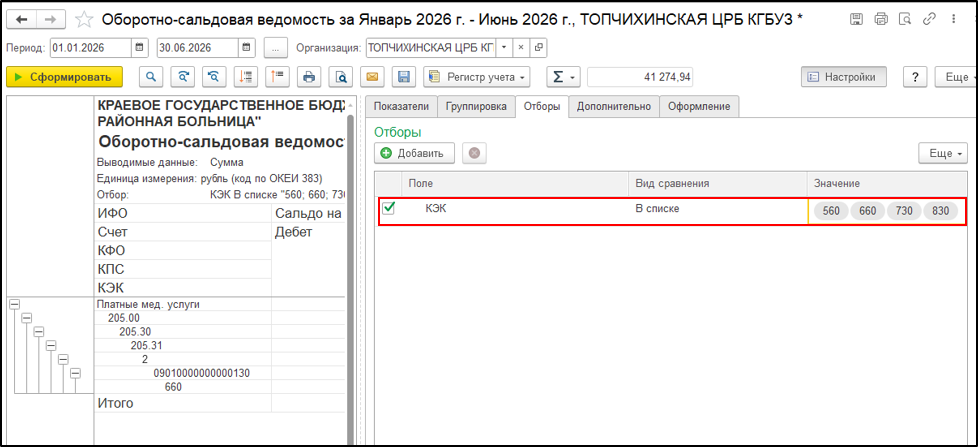Print the report with the printer icon
This screenshot has height=447, width=978.
[x=309, y=77]
